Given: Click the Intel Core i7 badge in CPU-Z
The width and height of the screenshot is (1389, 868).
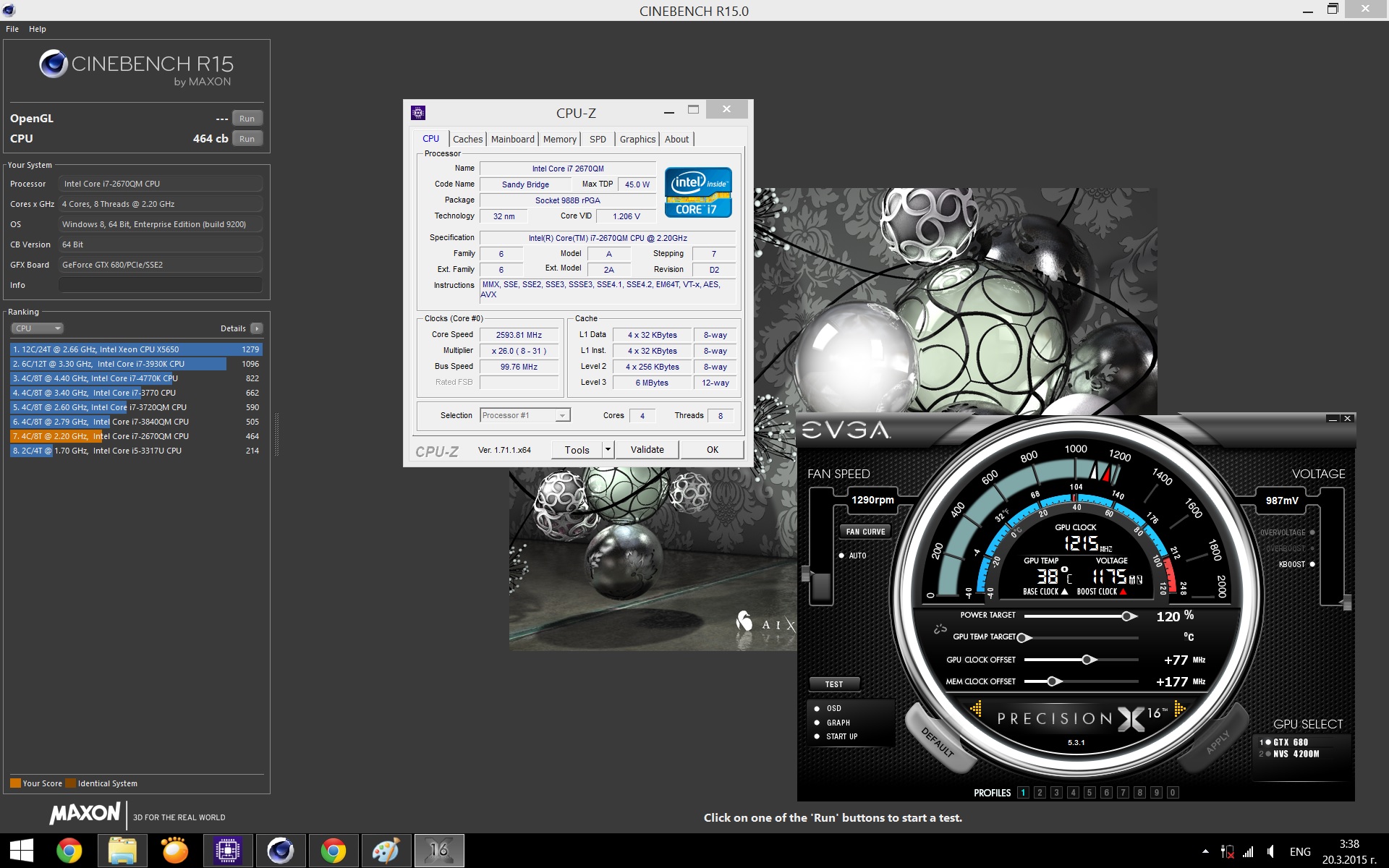Looking at the screenshot, I should [698, 192].
